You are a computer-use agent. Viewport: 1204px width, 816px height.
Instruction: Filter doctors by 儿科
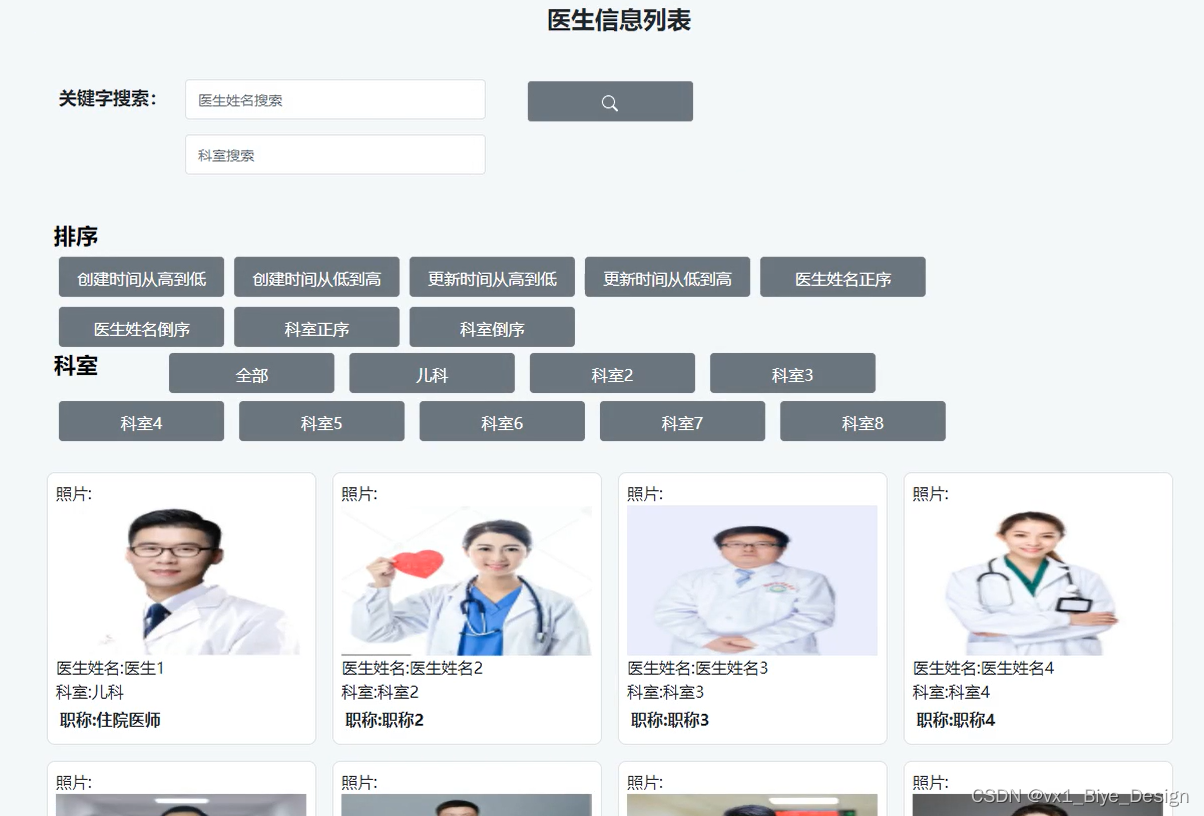[x=432, y=373]
